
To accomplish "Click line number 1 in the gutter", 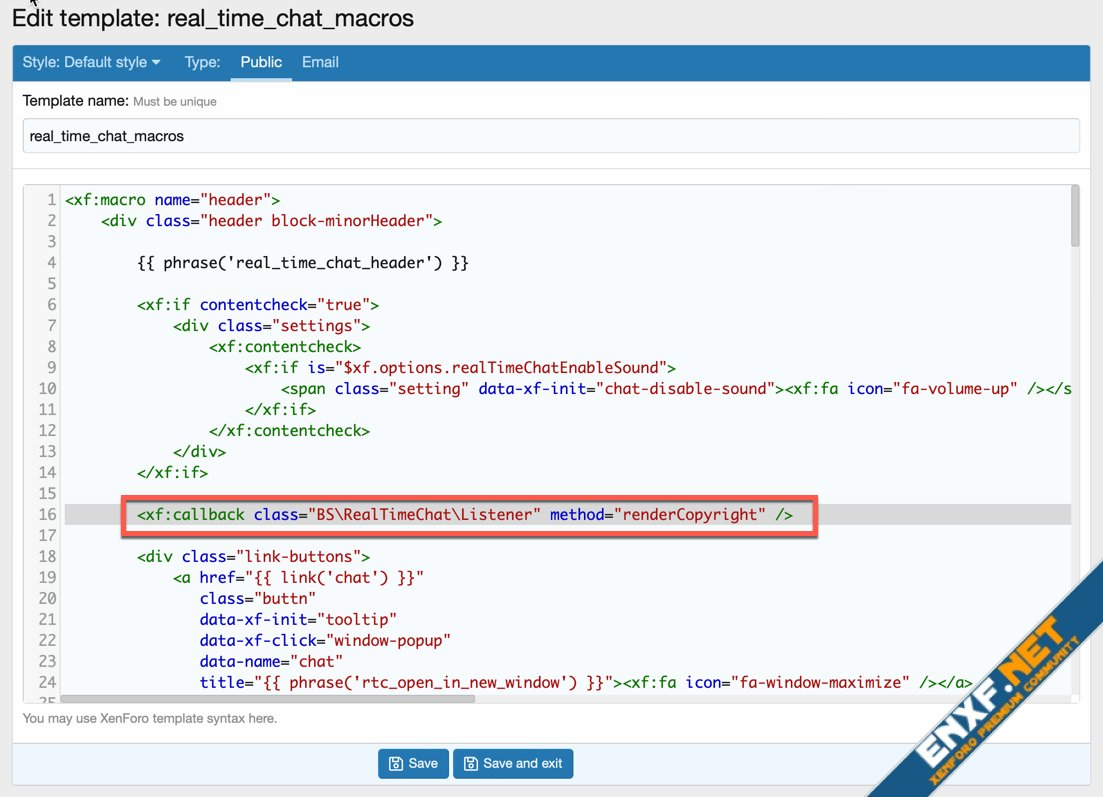I will pos(51,200).
